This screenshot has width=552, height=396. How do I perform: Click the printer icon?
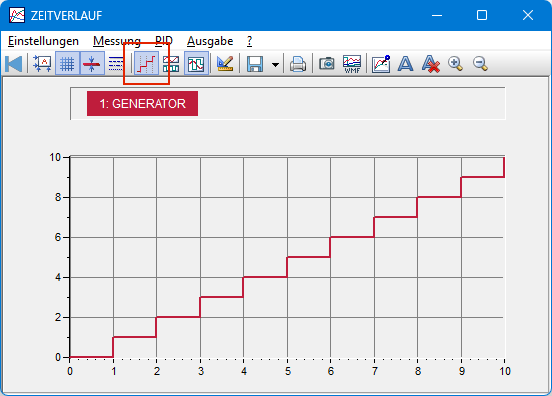pos(298,64)
